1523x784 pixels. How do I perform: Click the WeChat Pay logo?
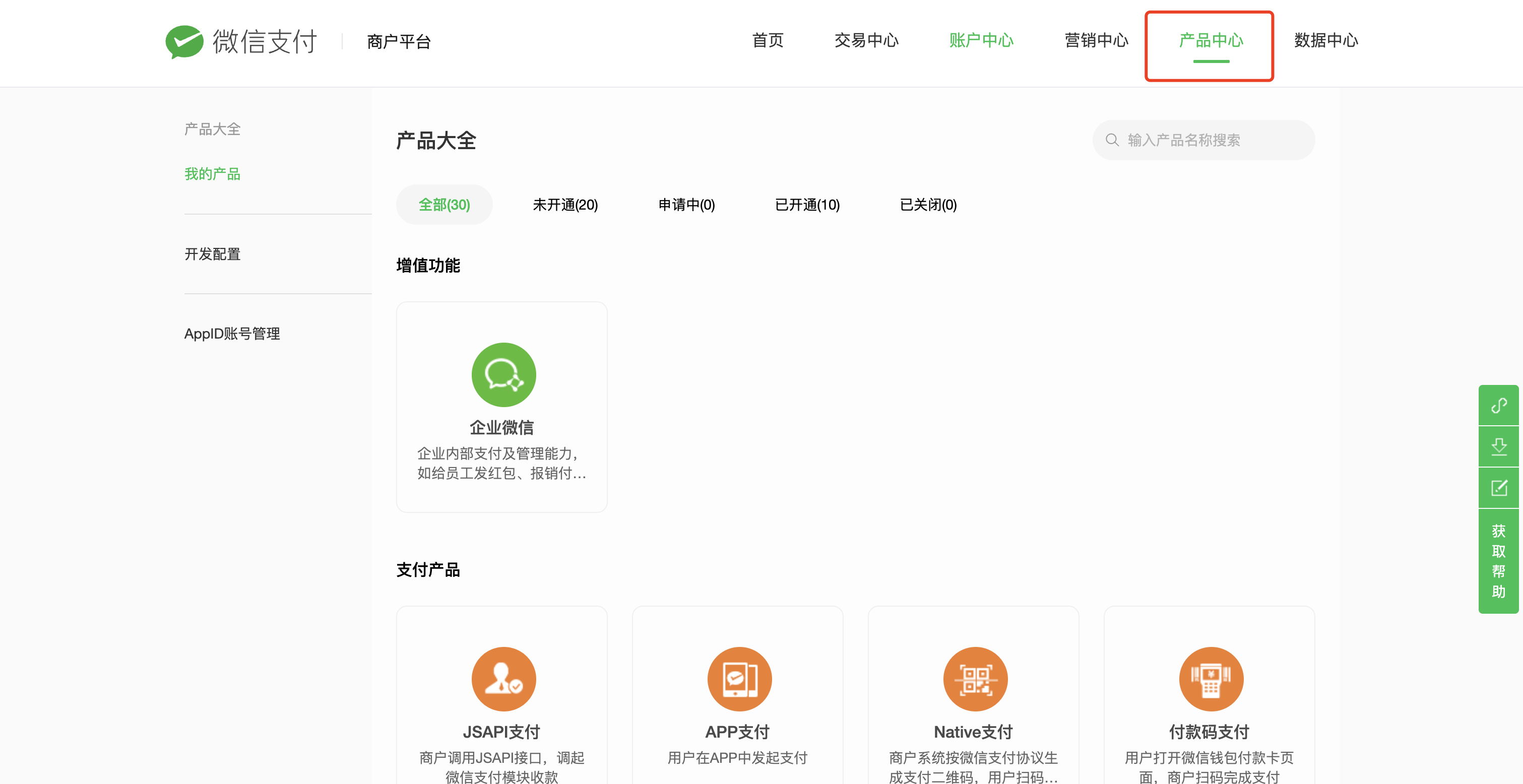point(241,41)
